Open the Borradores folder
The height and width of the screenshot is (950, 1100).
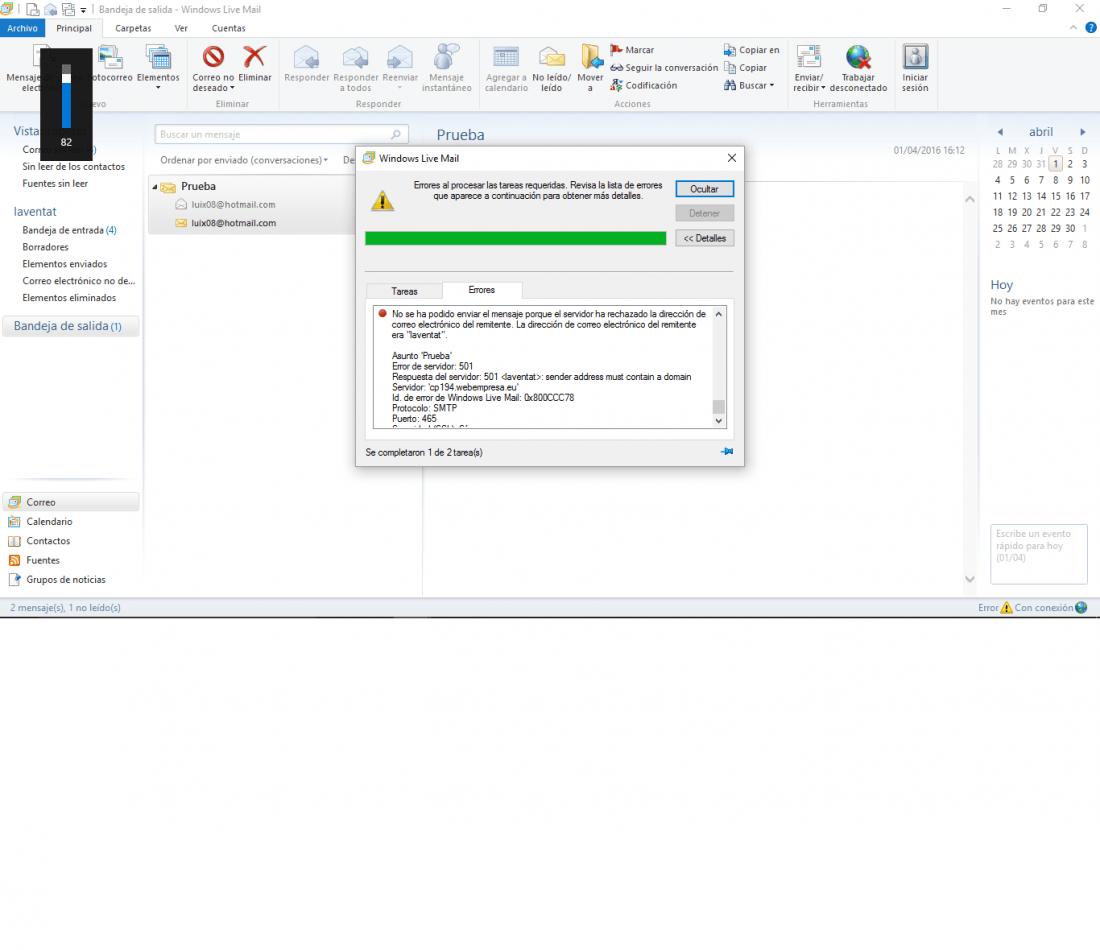45,247
